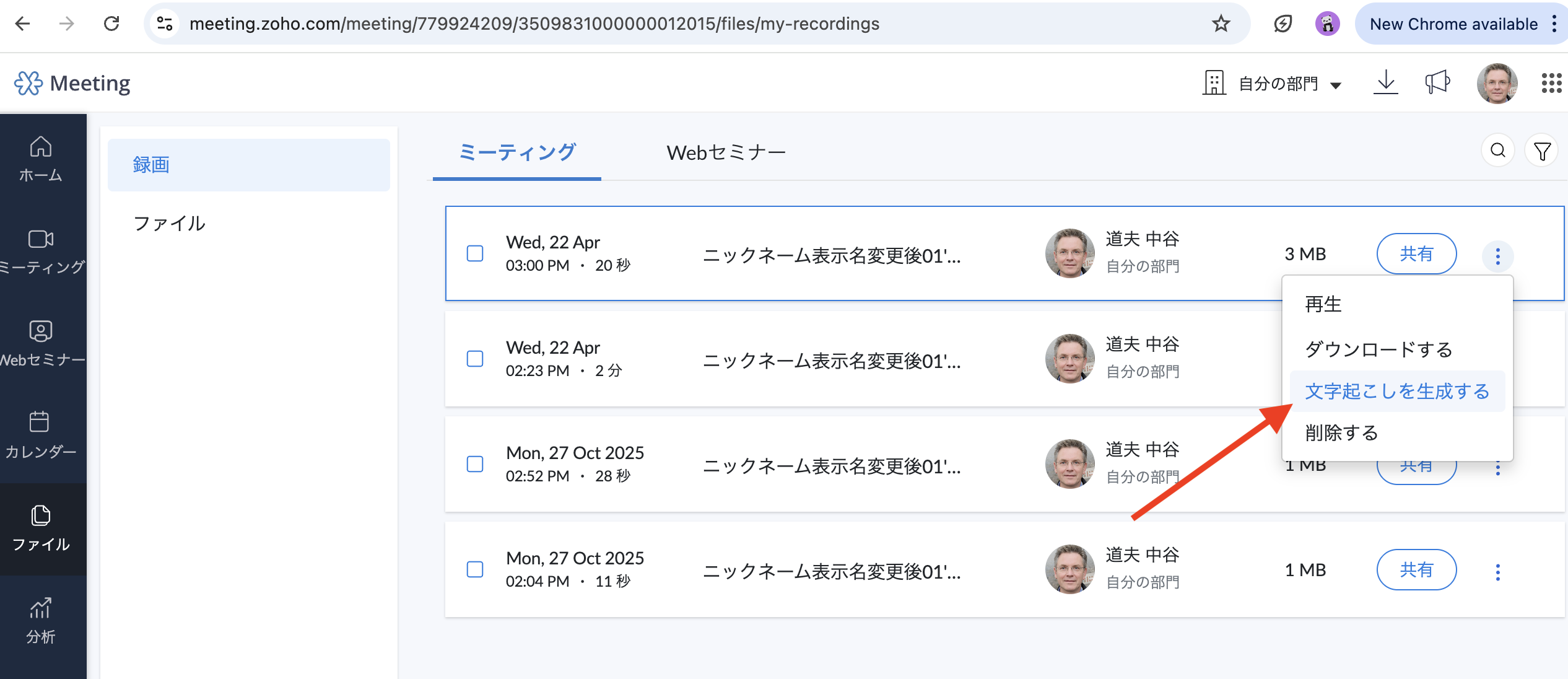1568x679 pixels.
Task: Open three-dot menu for the 02:04 PM recording
Action: pyautogui.click(x=1497, y=571)
